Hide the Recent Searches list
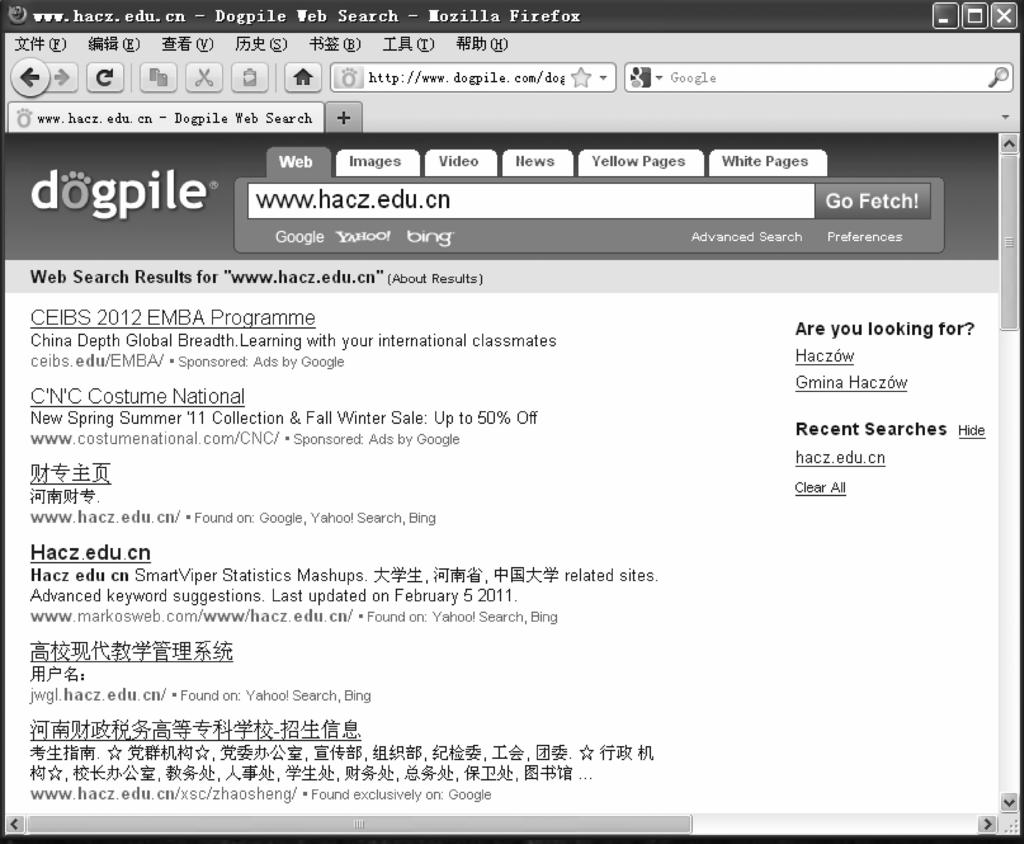This screenshot has height=844, width=1024. coord(971,430)
